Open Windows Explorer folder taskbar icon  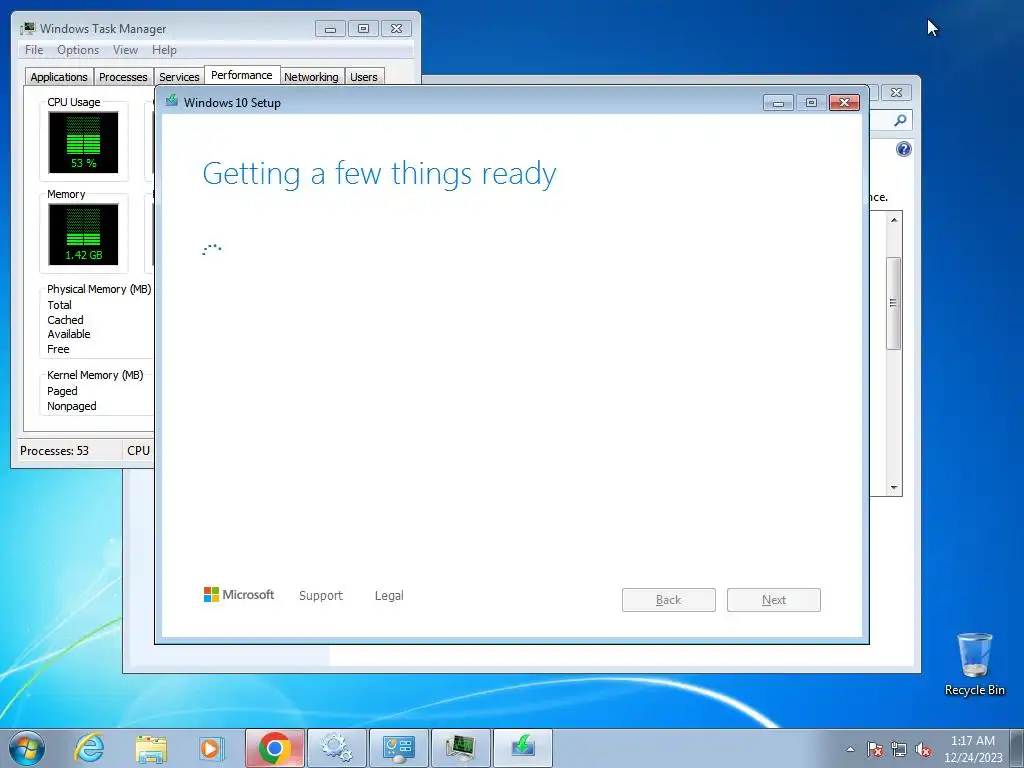[151, 748]
